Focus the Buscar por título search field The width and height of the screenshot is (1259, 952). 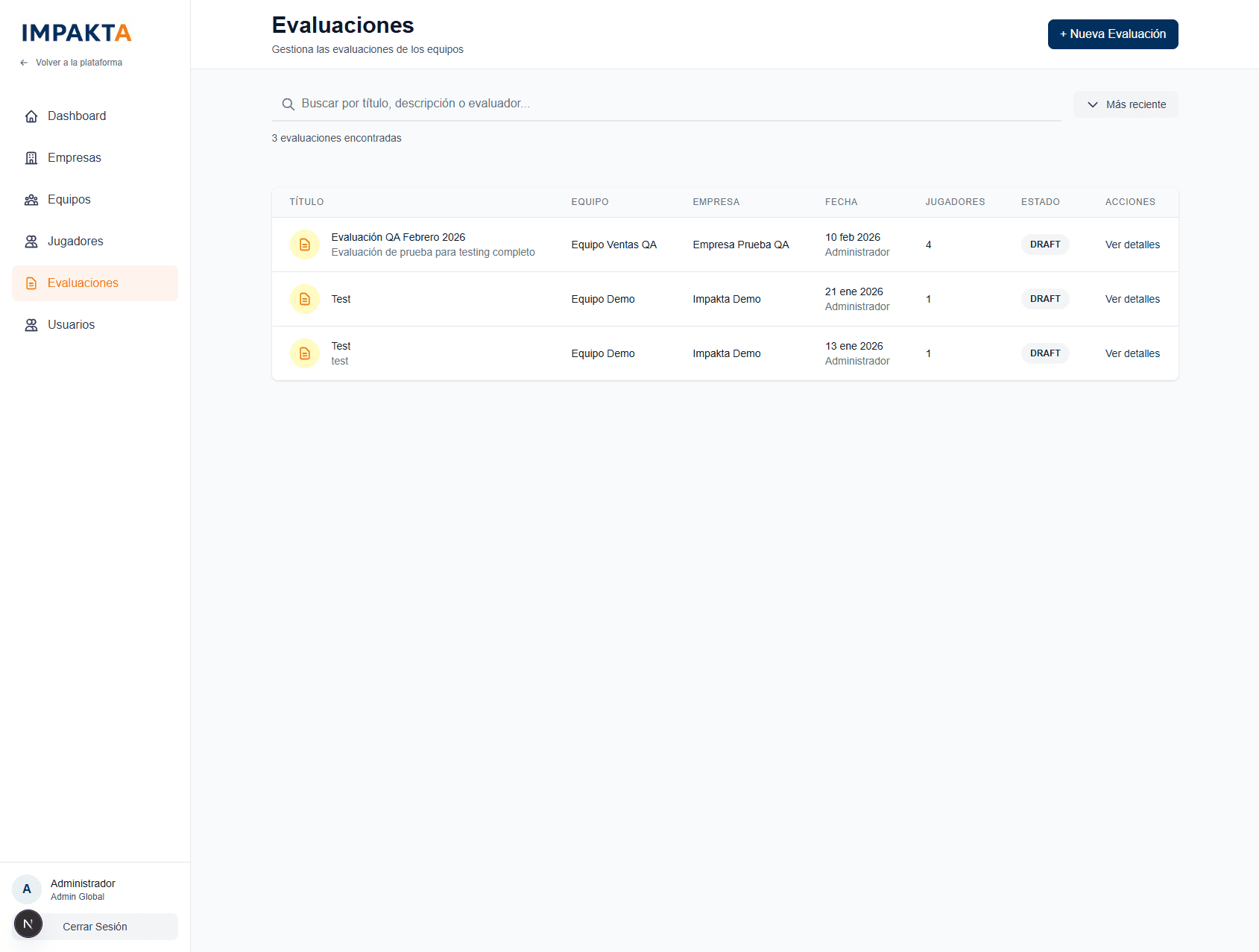click(671, 104)
